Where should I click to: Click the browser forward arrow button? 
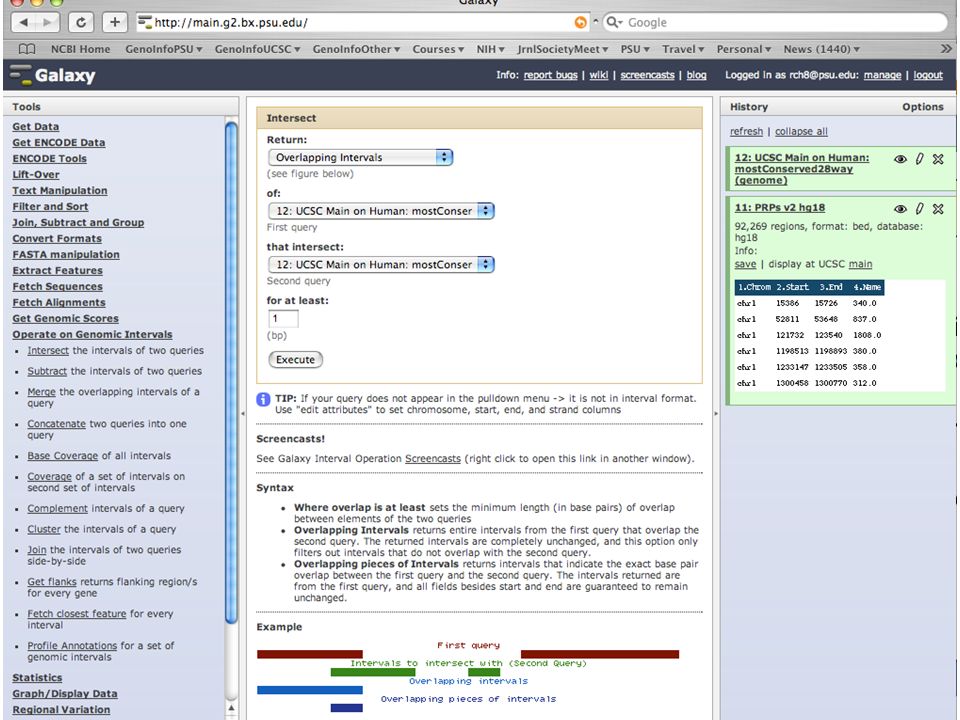point(47,23)
